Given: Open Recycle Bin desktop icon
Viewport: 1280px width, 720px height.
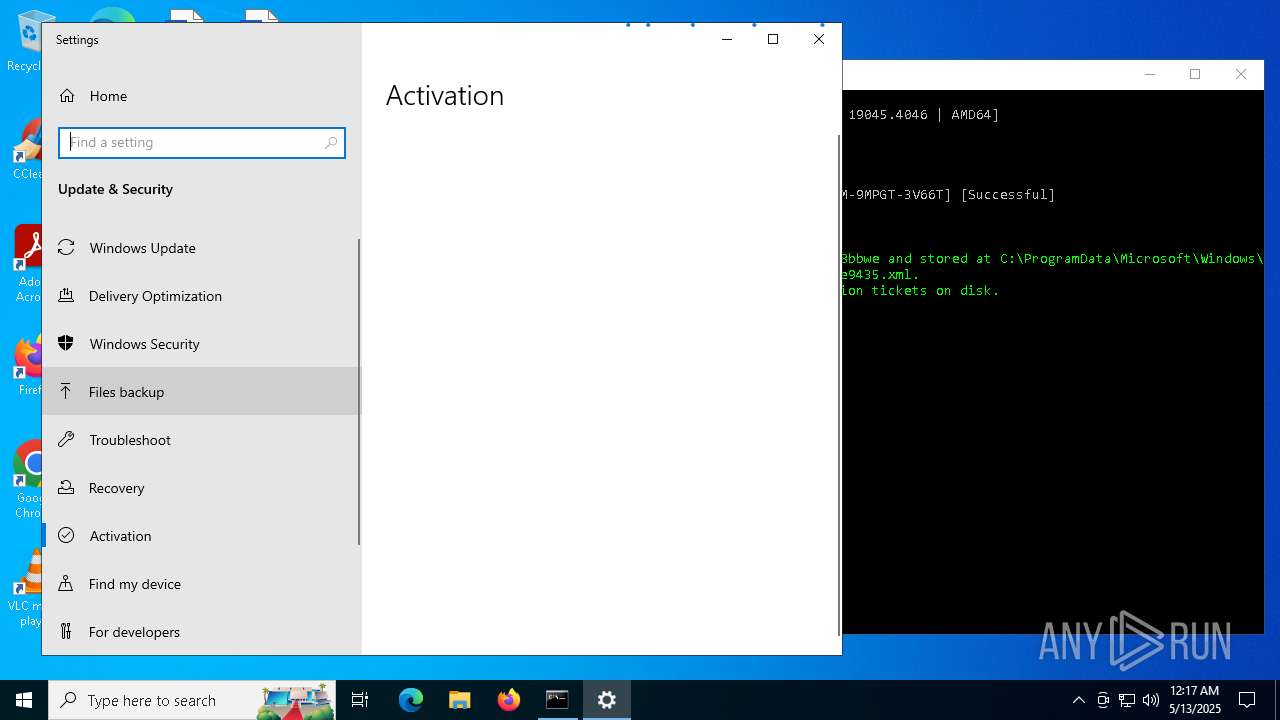Looking at the screenshot, I should click(27, 40).
